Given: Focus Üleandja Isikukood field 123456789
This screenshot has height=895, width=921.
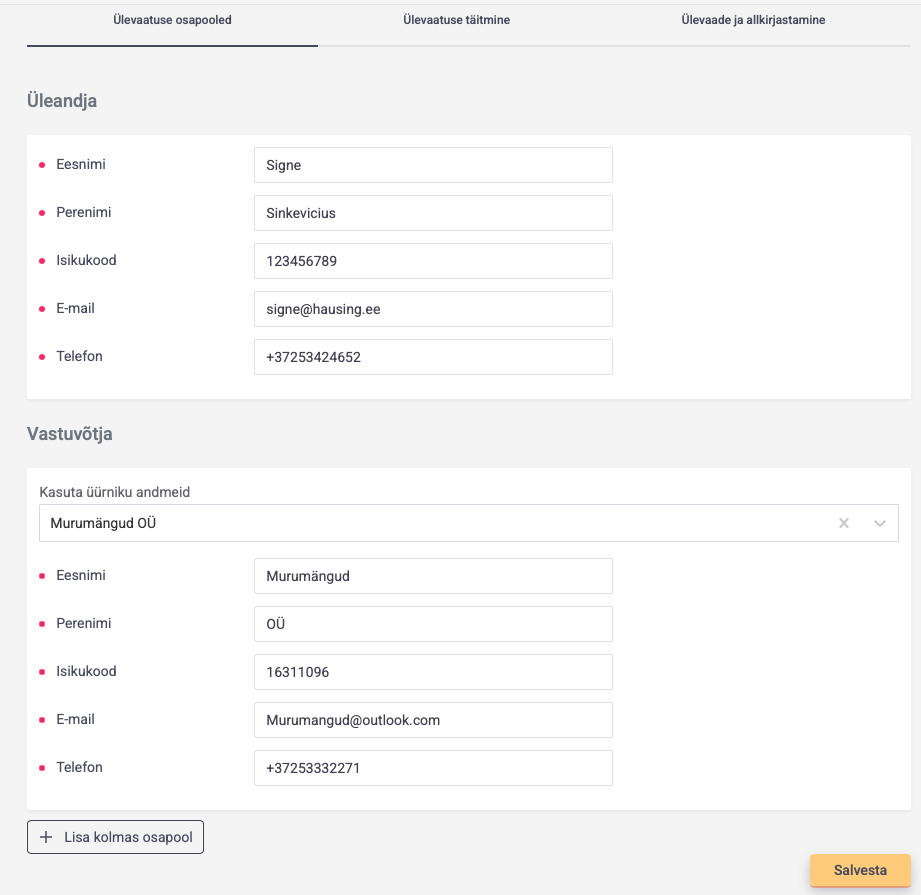Looking at the screenshot, I should (433, 261).
